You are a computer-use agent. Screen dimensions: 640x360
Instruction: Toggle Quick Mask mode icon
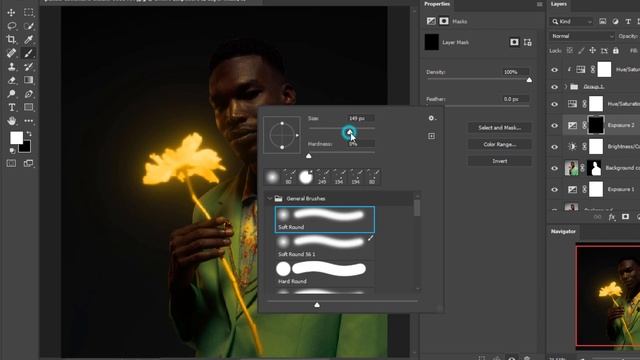[11, 163]
